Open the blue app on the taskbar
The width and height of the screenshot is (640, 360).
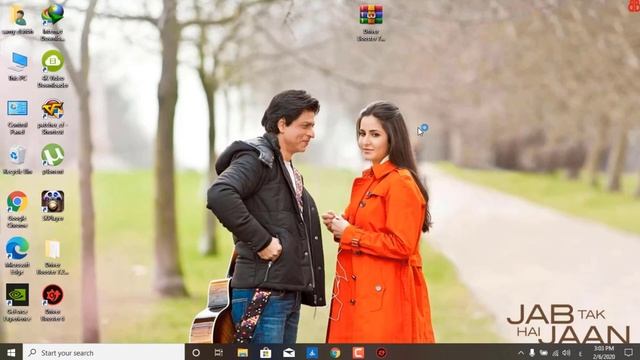coord(312,353)
